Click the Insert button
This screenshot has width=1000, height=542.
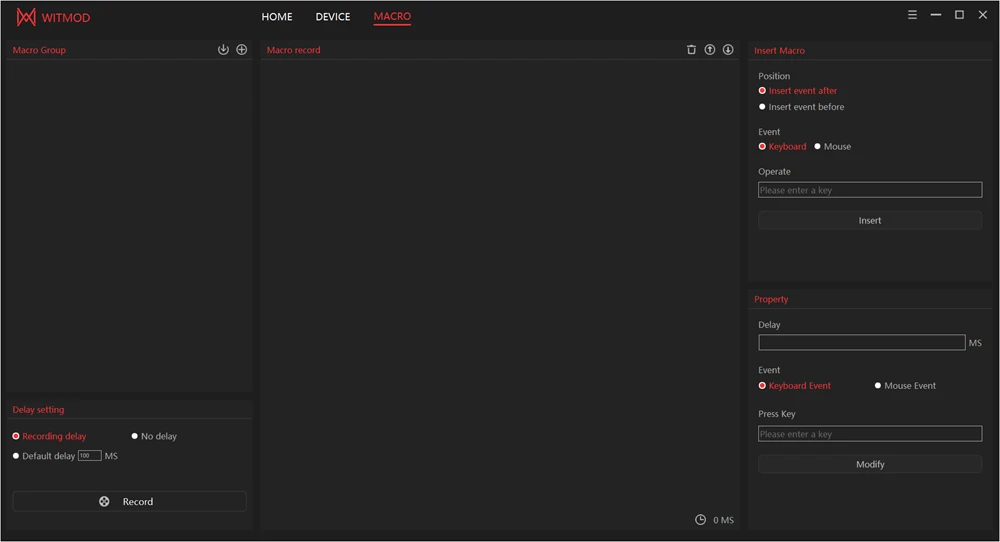point(869,221)
